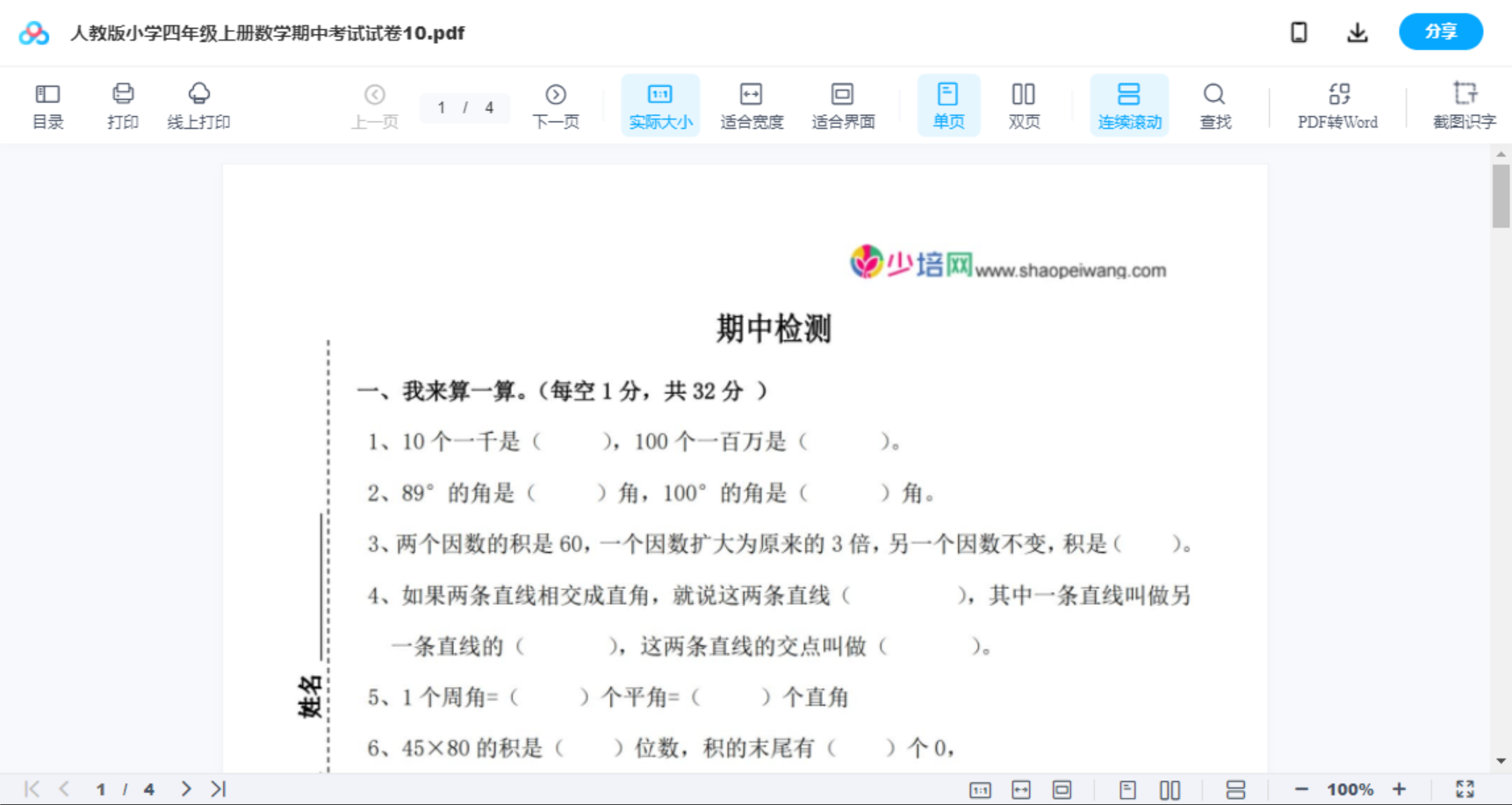The image size is (1512, 805).
Task: Open the 目录 (table of contents) panel
Action: coord(47,104)
